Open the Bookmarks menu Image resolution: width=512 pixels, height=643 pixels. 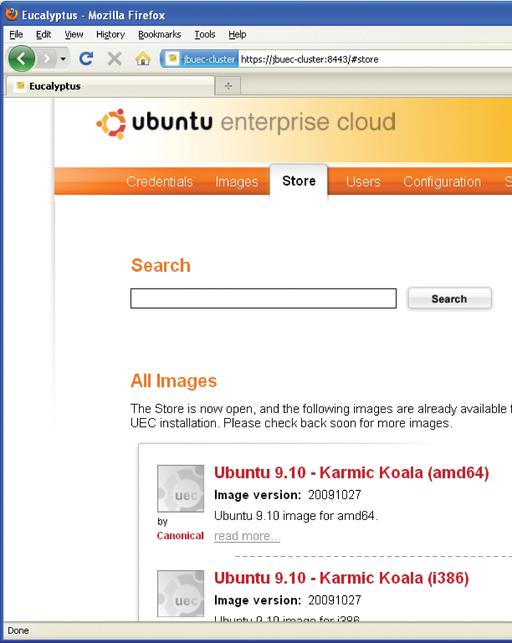(x=159, y=34)
